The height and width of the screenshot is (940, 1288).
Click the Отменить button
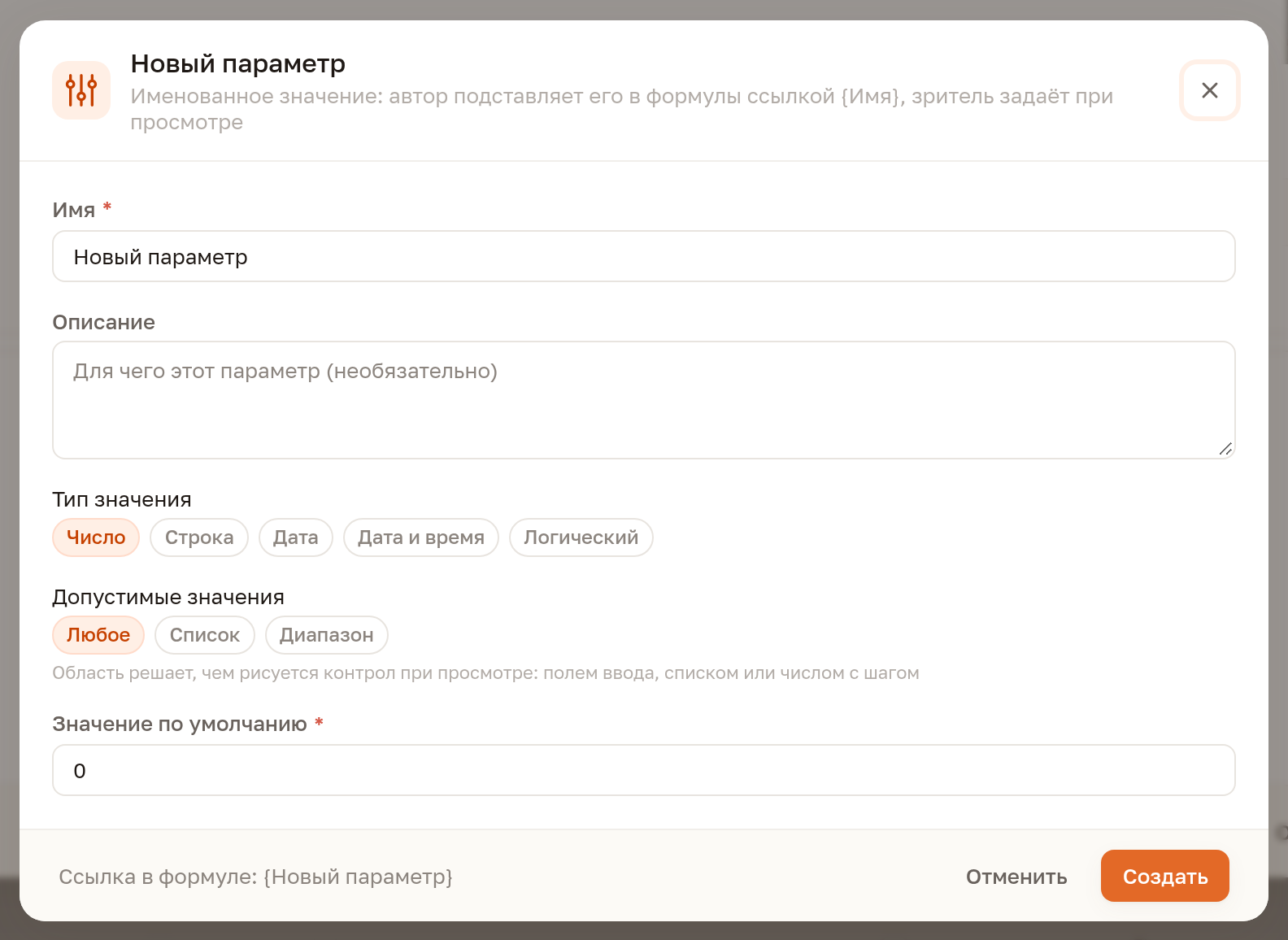point(1016,877)
